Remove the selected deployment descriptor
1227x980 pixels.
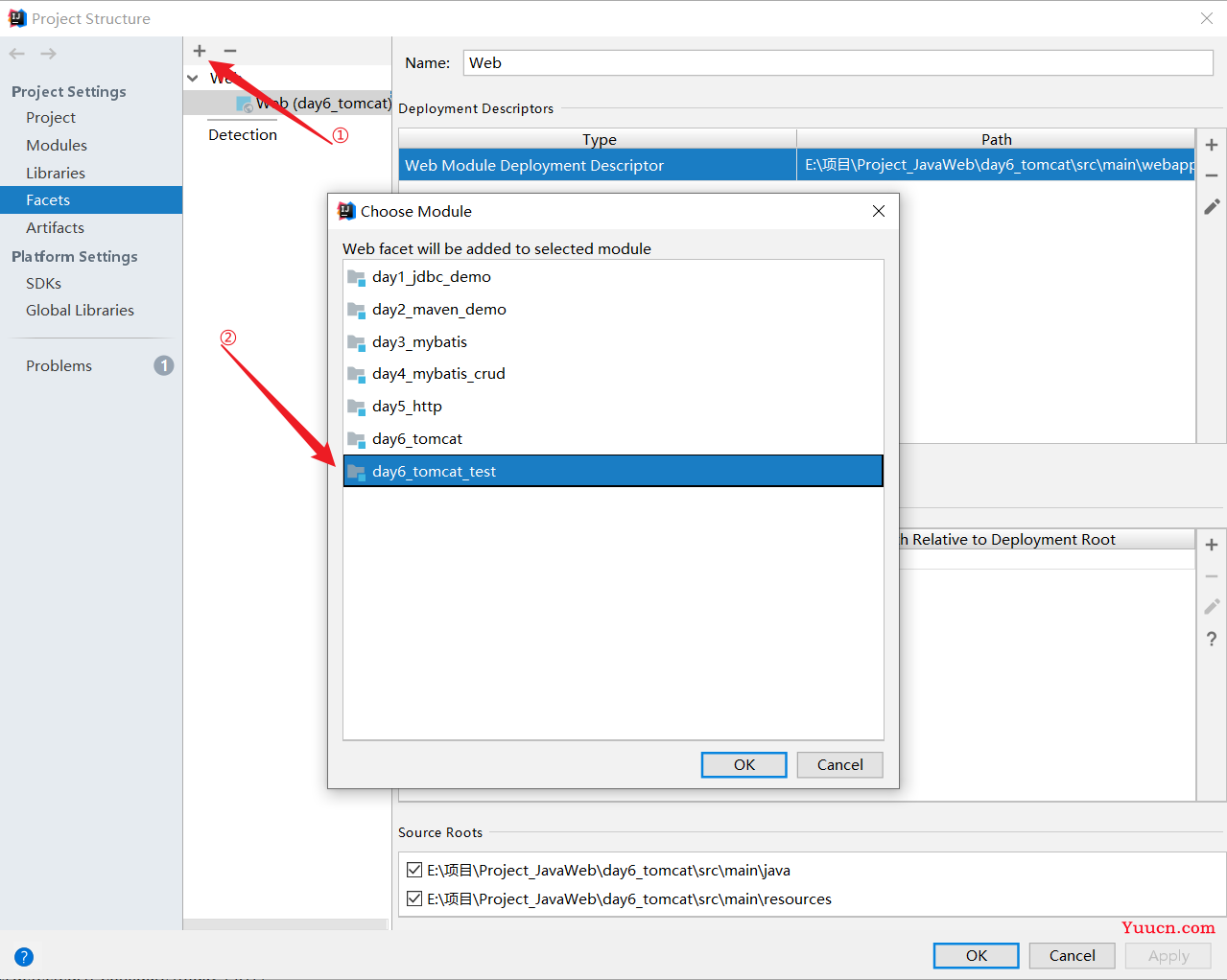(1212, 175)
